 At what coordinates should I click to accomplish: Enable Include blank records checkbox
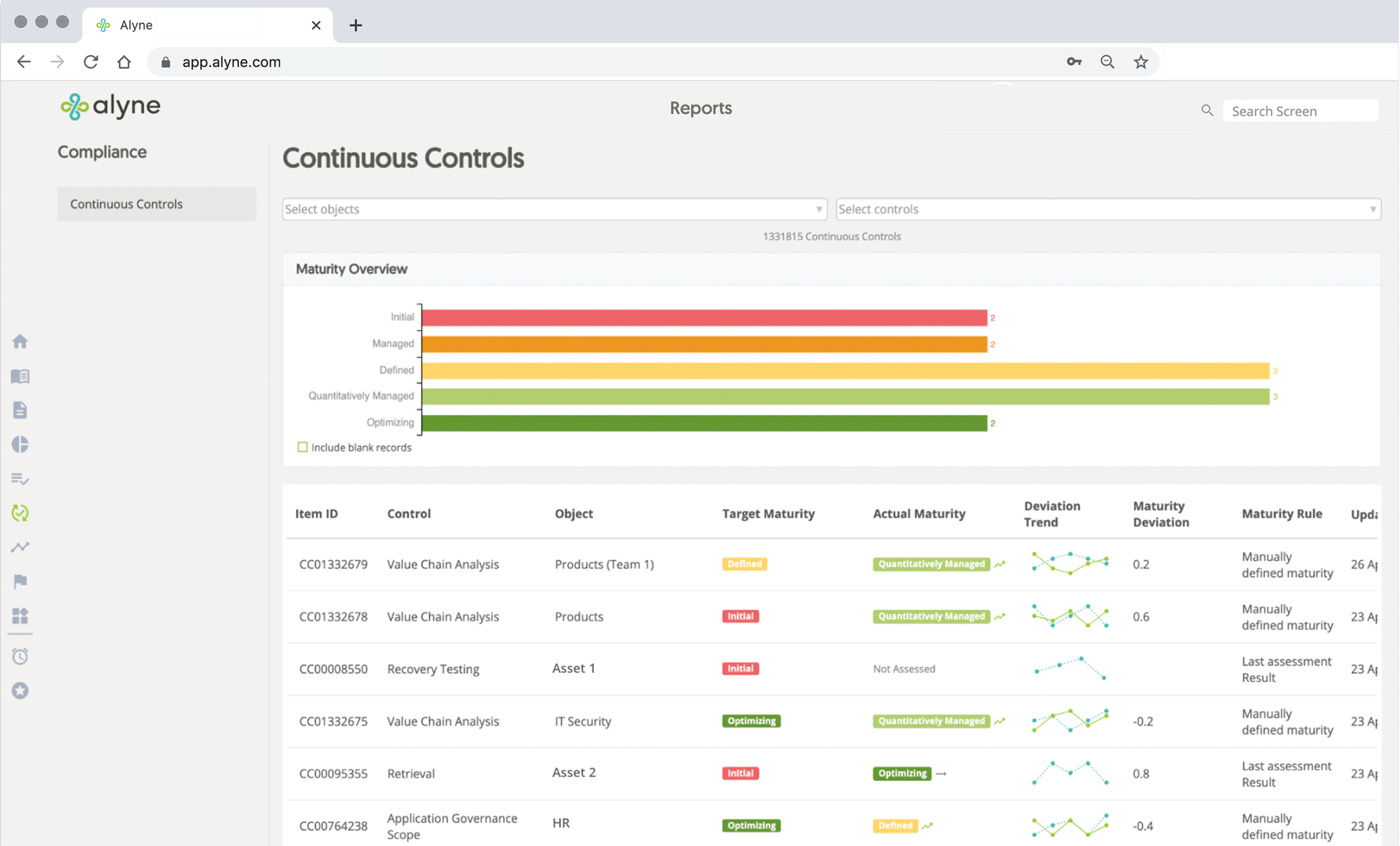(x=303, y=448)
